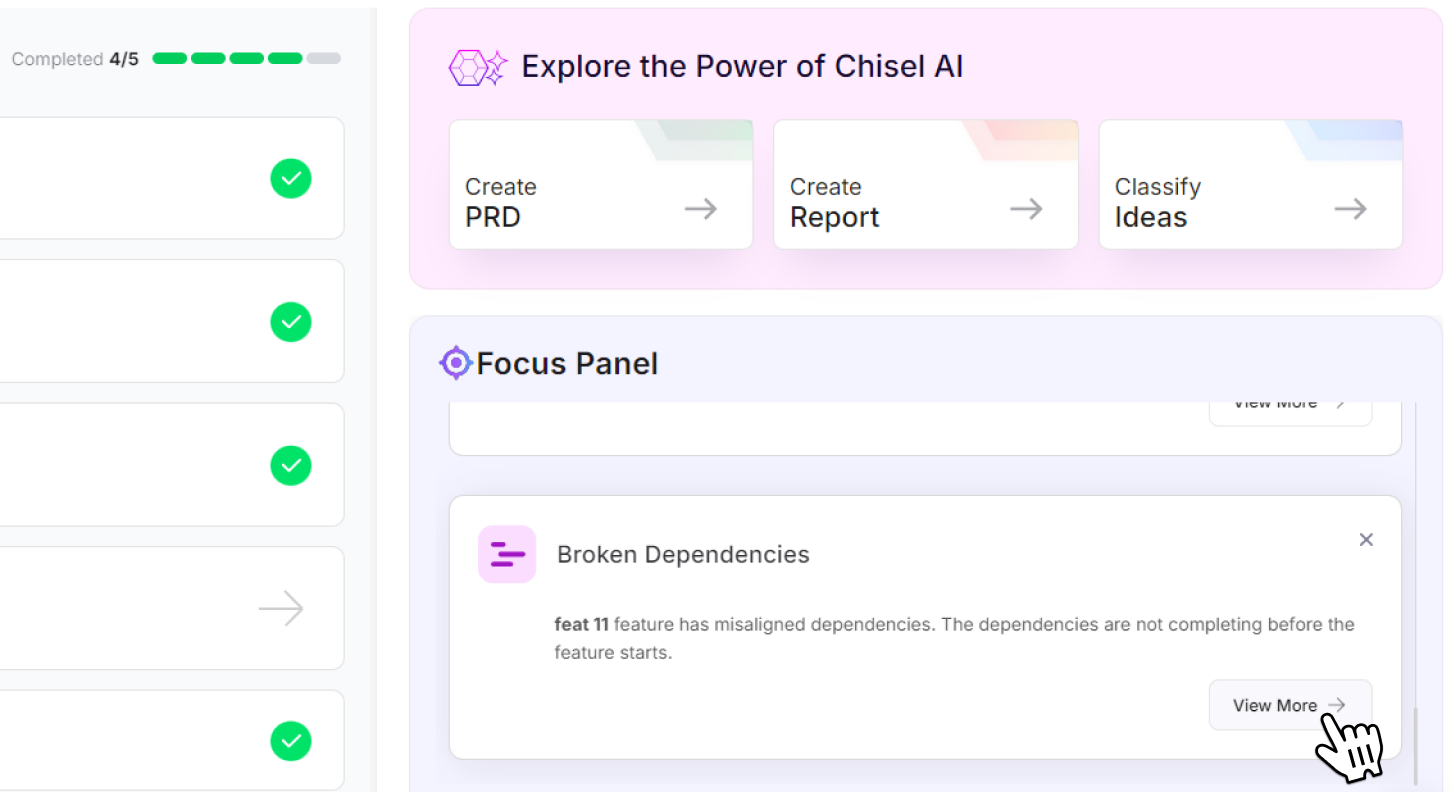Click the Focus Panel scrollbar
The width and height of the screenshot is (1451, 792).
(x=1415, y=745)
